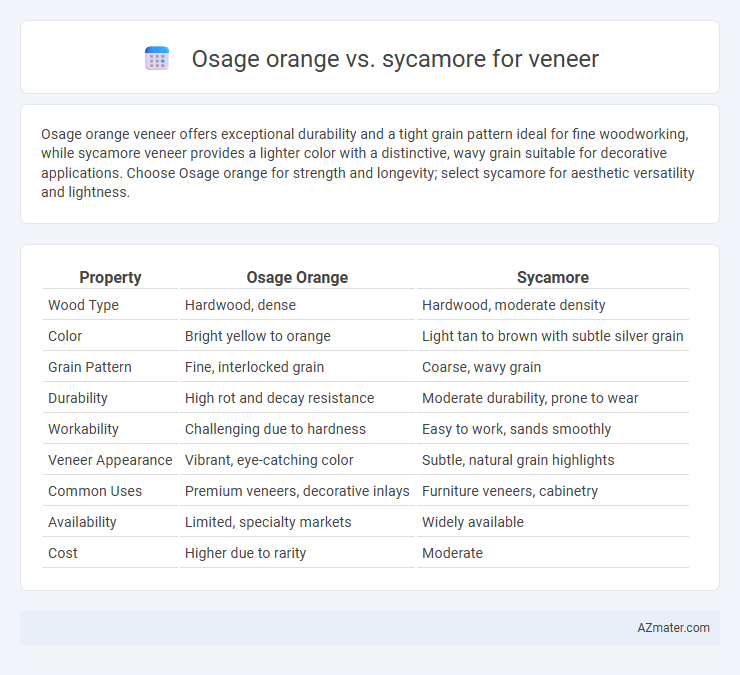
Task: Open the AZmater.com footer link
Action: tap(673, 628)
